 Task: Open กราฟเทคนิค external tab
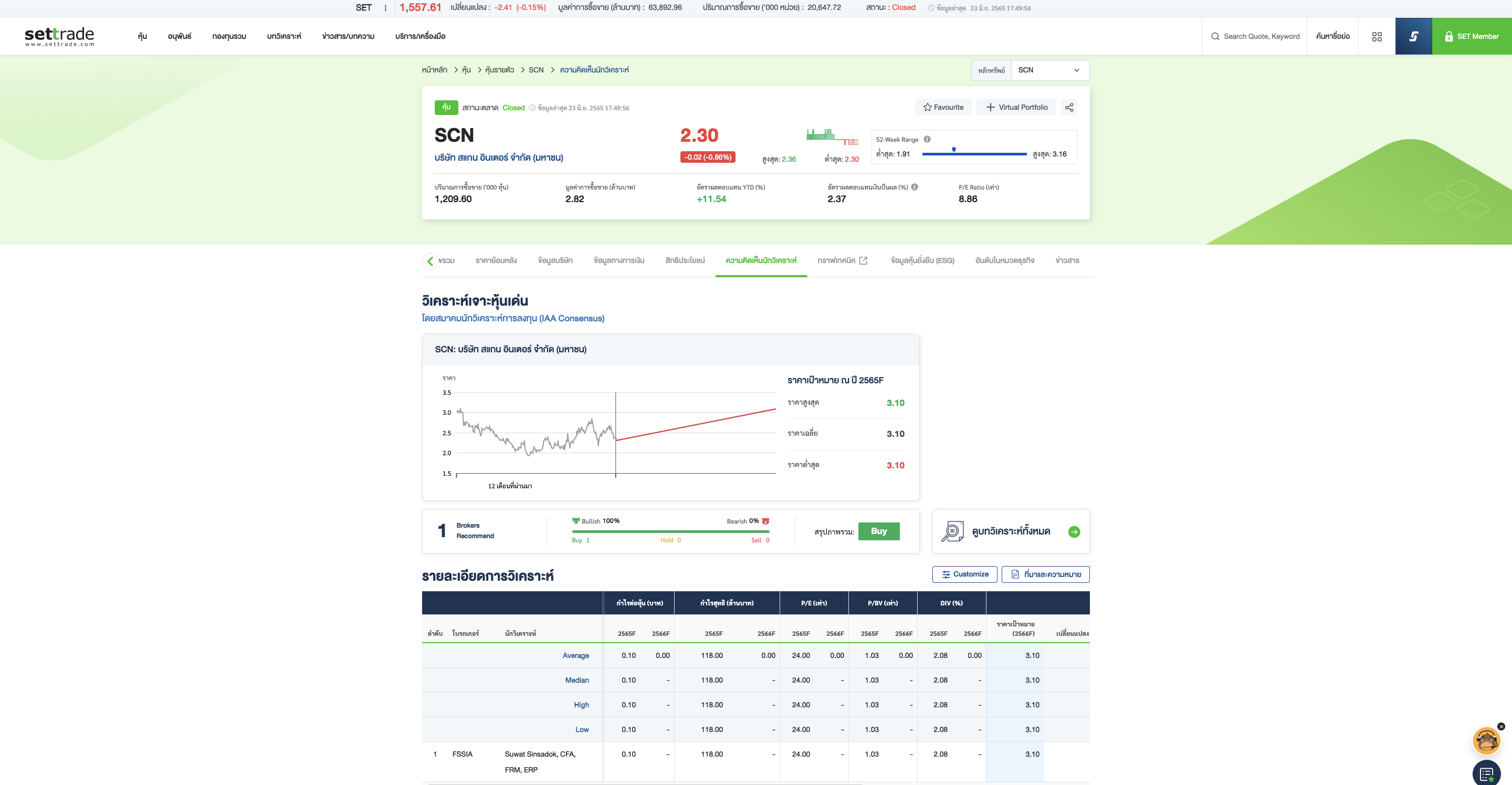pyautogui.click(x=842, y=260)
